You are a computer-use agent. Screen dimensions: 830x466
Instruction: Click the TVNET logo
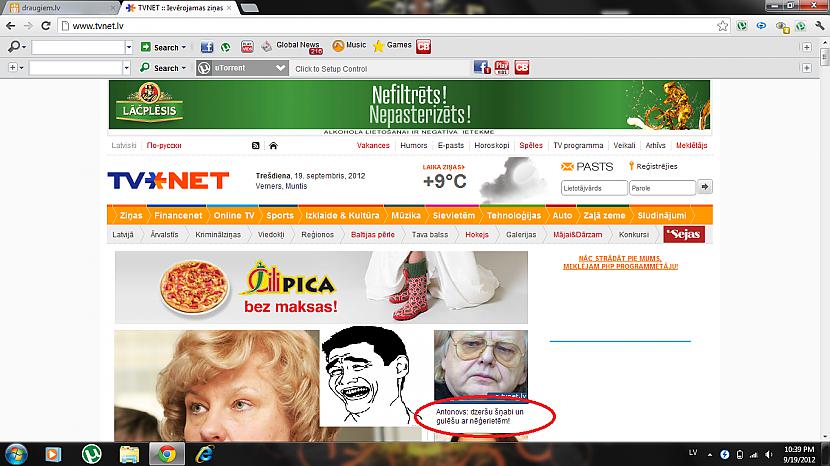click(x=168, y=181)
